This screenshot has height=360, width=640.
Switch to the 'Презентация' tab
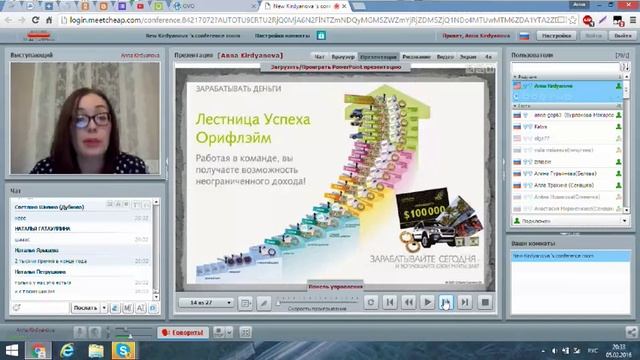tap(378, 57)
